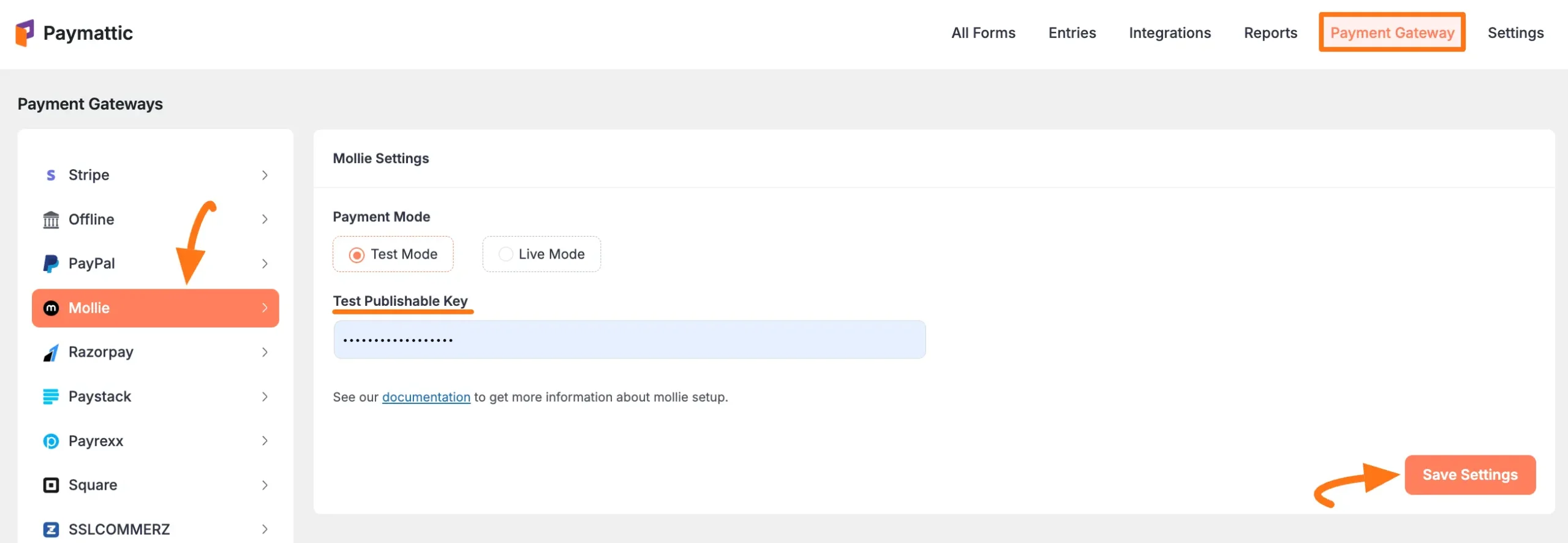Image resolution: width=1568 pixels, height=543 pixels.
Task: Click the Payment Mode label
Action: pyautogui.click(x=382, y=217)
